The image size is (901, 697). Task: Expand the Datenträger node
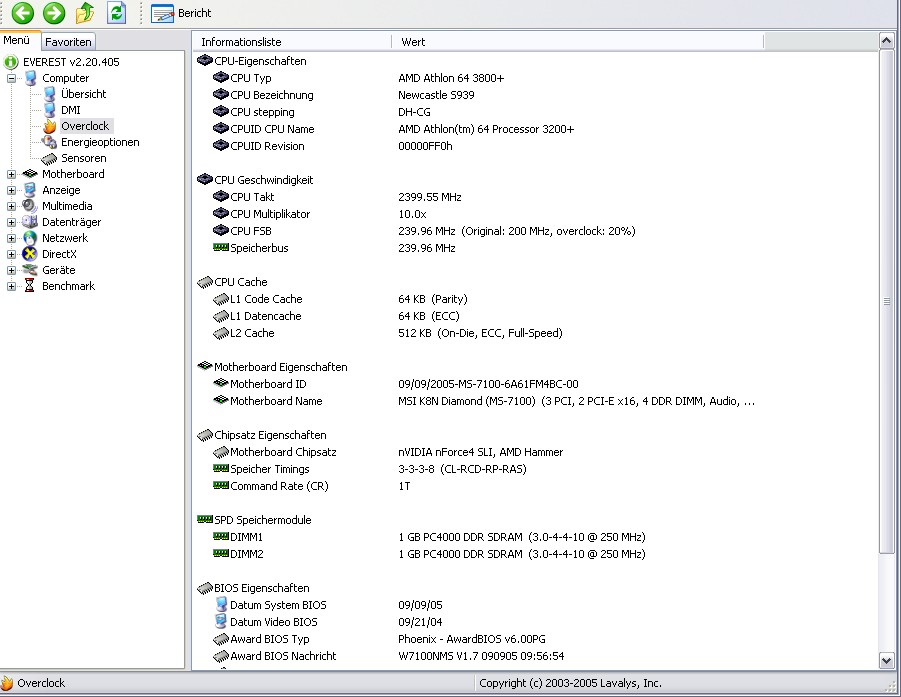11,222
